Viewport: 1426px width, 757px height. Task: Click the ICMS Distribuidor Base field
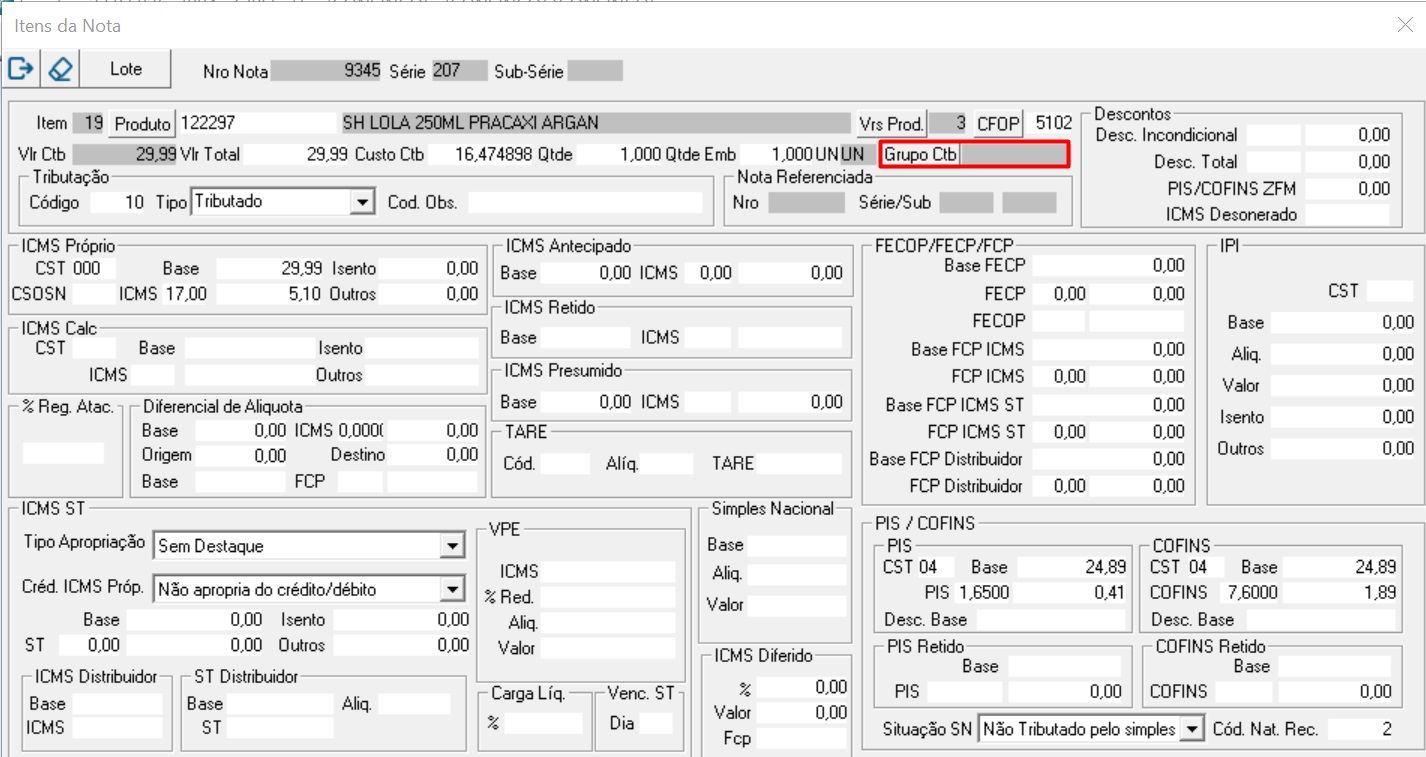[x=116, y=703]
